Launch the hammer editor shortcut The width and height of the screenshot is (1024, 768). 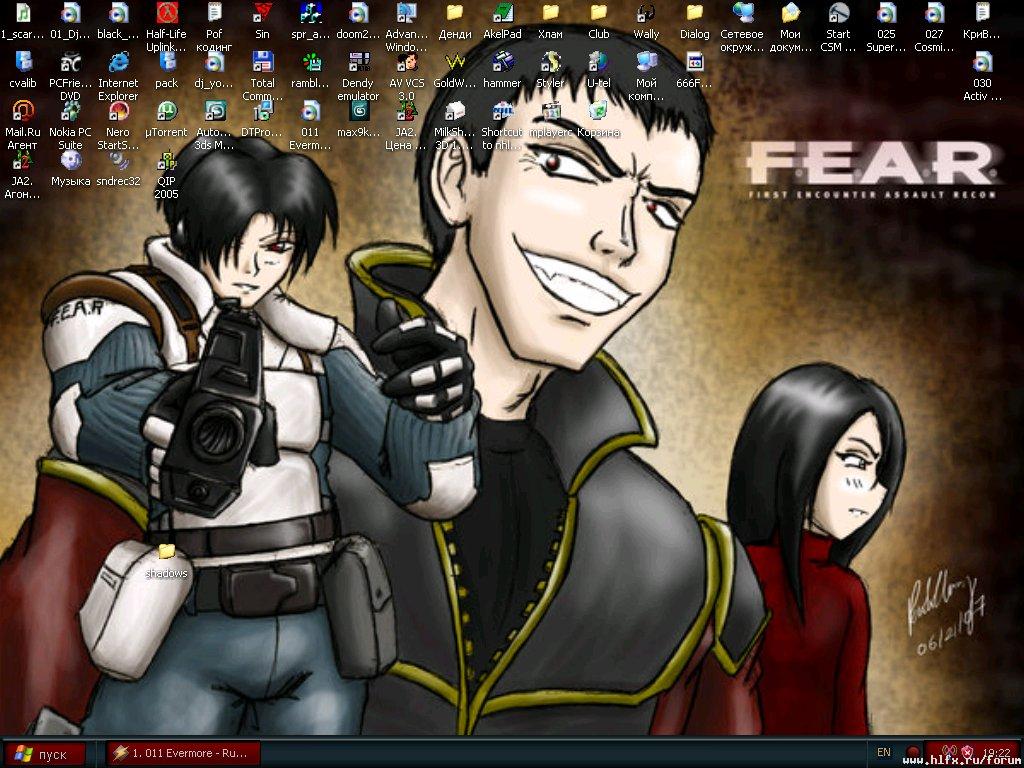(x=503, y=61)
